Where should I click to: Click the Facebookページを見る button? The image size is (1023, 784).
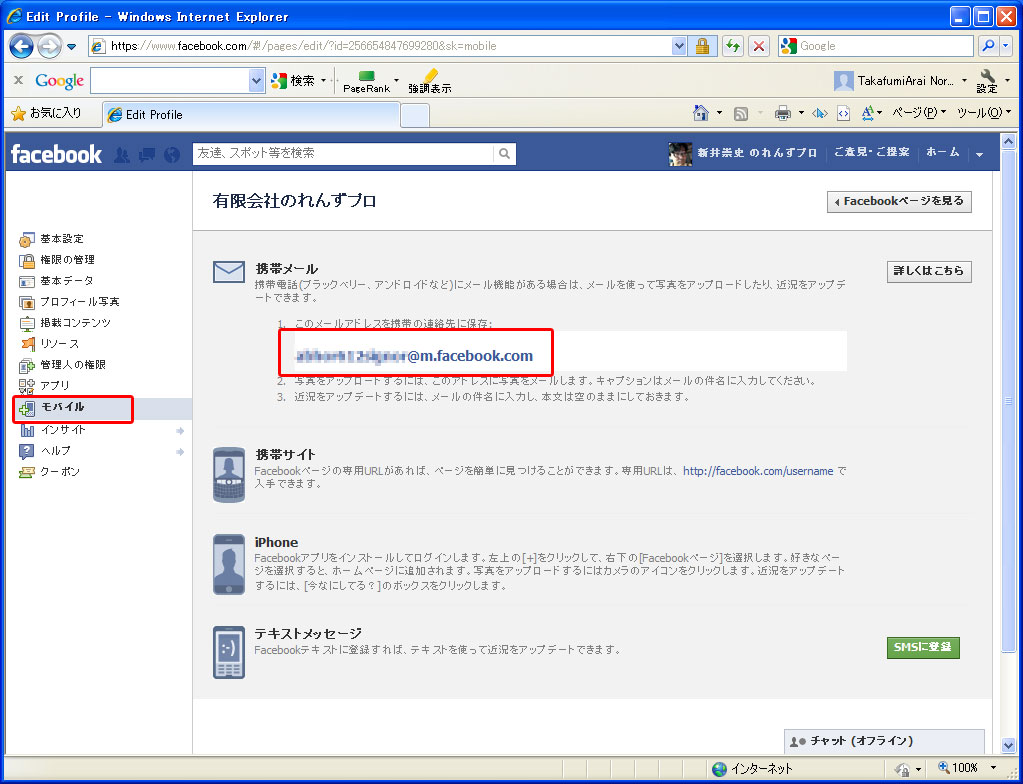click(899, 202)
